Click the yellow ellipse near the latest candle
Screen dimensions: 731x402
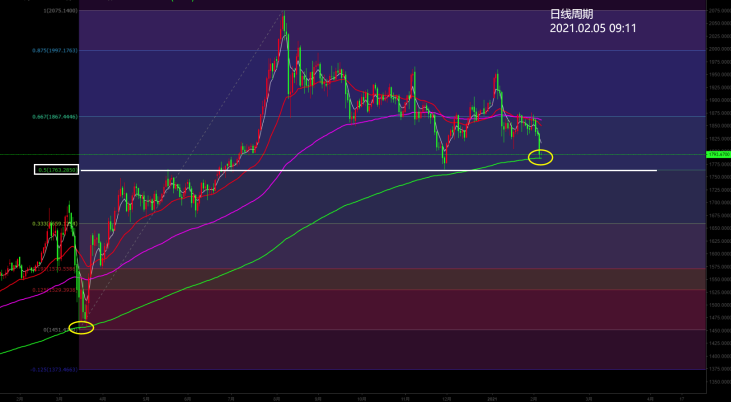[x=539, y=156]
